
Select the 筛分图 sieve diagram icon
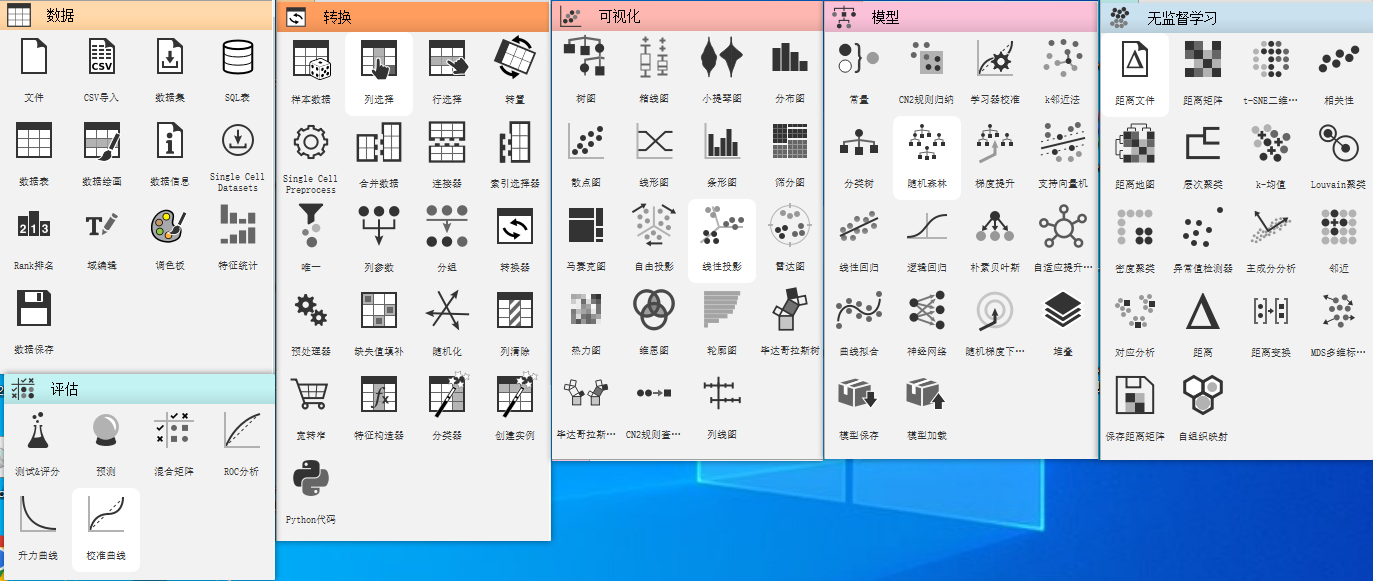[x=790, y=142]
